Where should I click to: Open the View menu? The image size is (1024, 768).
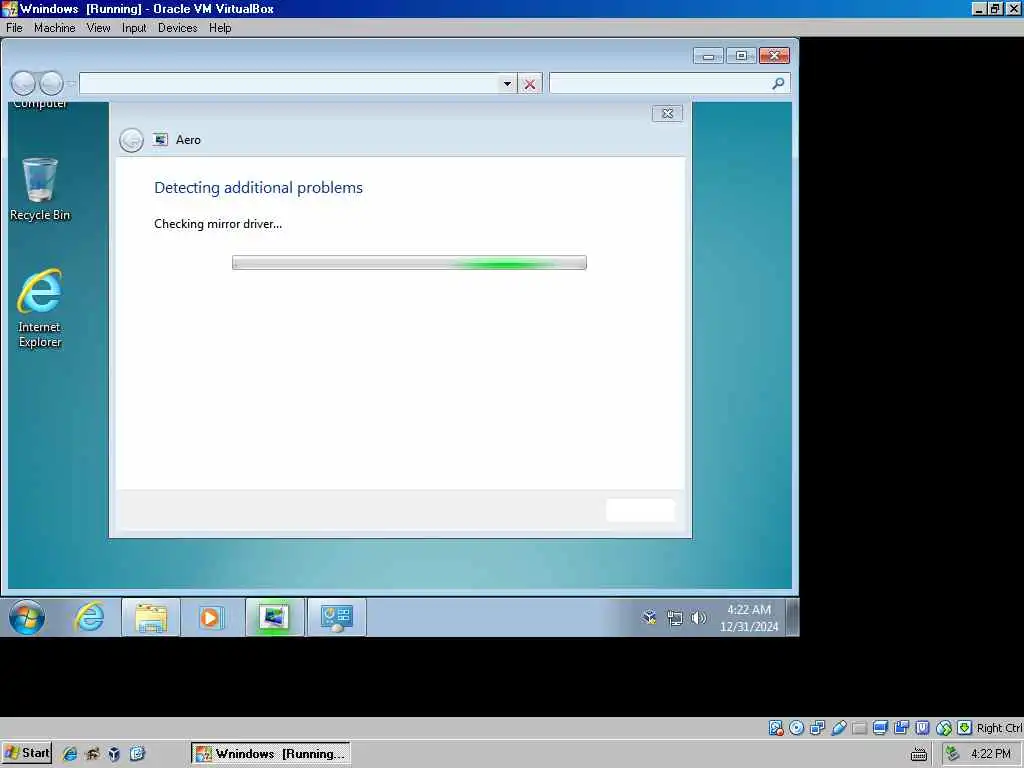pyautogui.click(x=98, y=28)
